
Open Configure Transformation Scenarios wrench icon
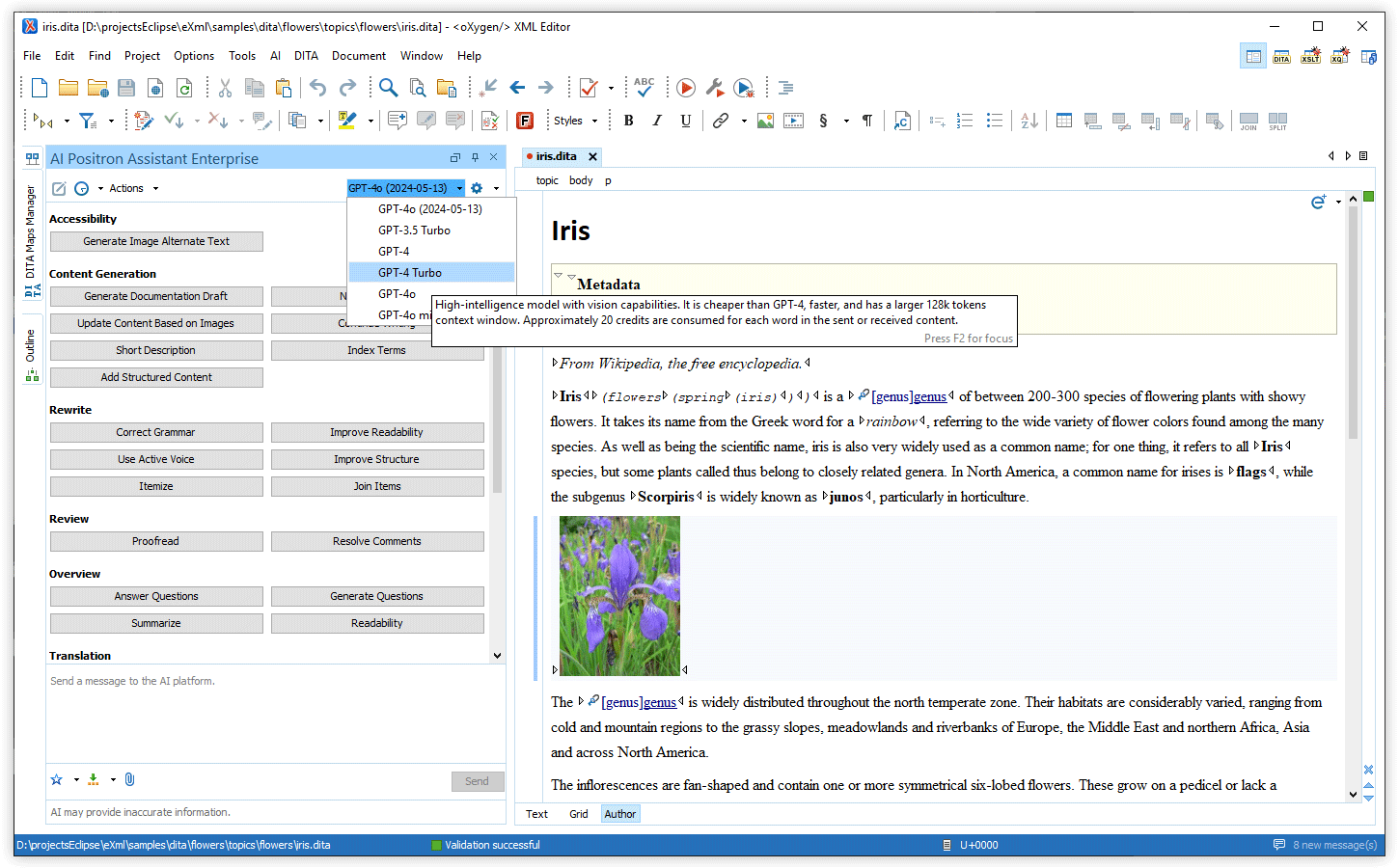pyautogui.click(x=715, y=88)
